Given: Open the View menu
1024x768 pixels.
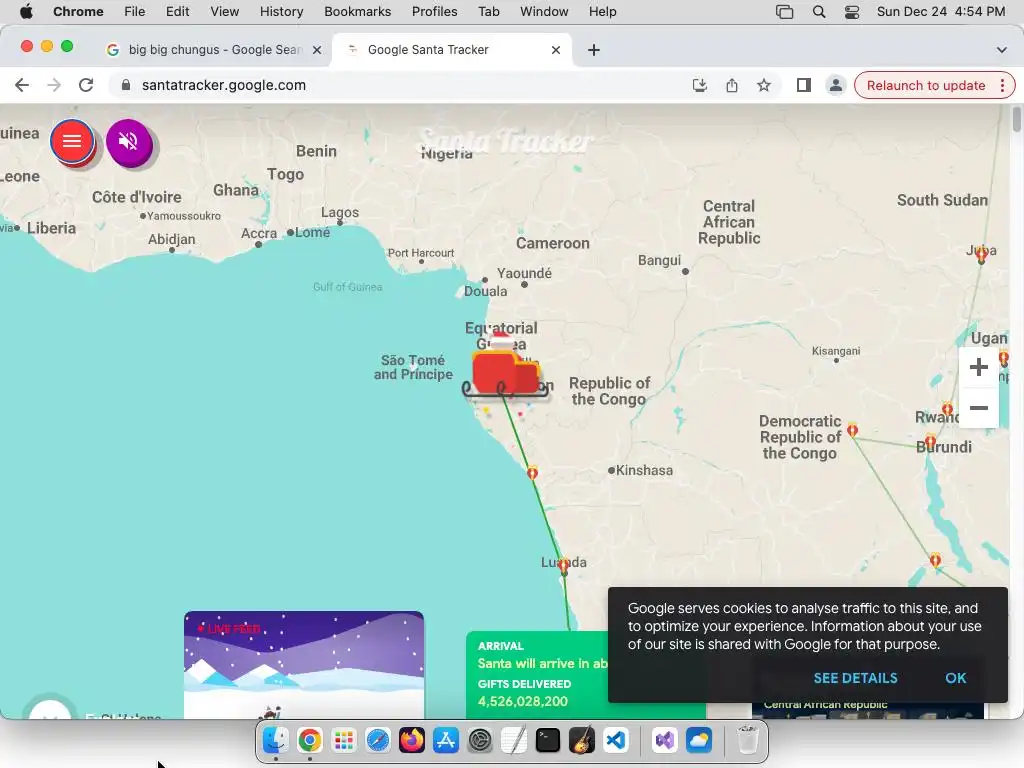Looking at the screenshot, I should [224, 12].
